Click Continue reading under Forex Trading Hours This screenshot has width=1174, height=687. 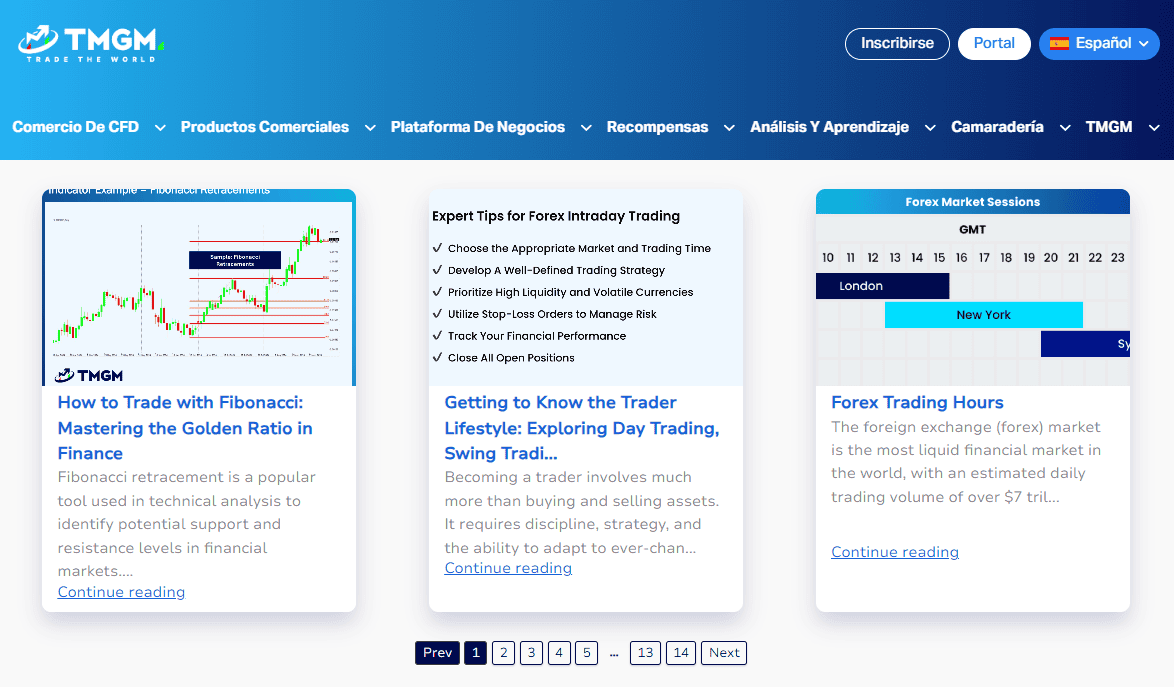[x=894, y=552]
